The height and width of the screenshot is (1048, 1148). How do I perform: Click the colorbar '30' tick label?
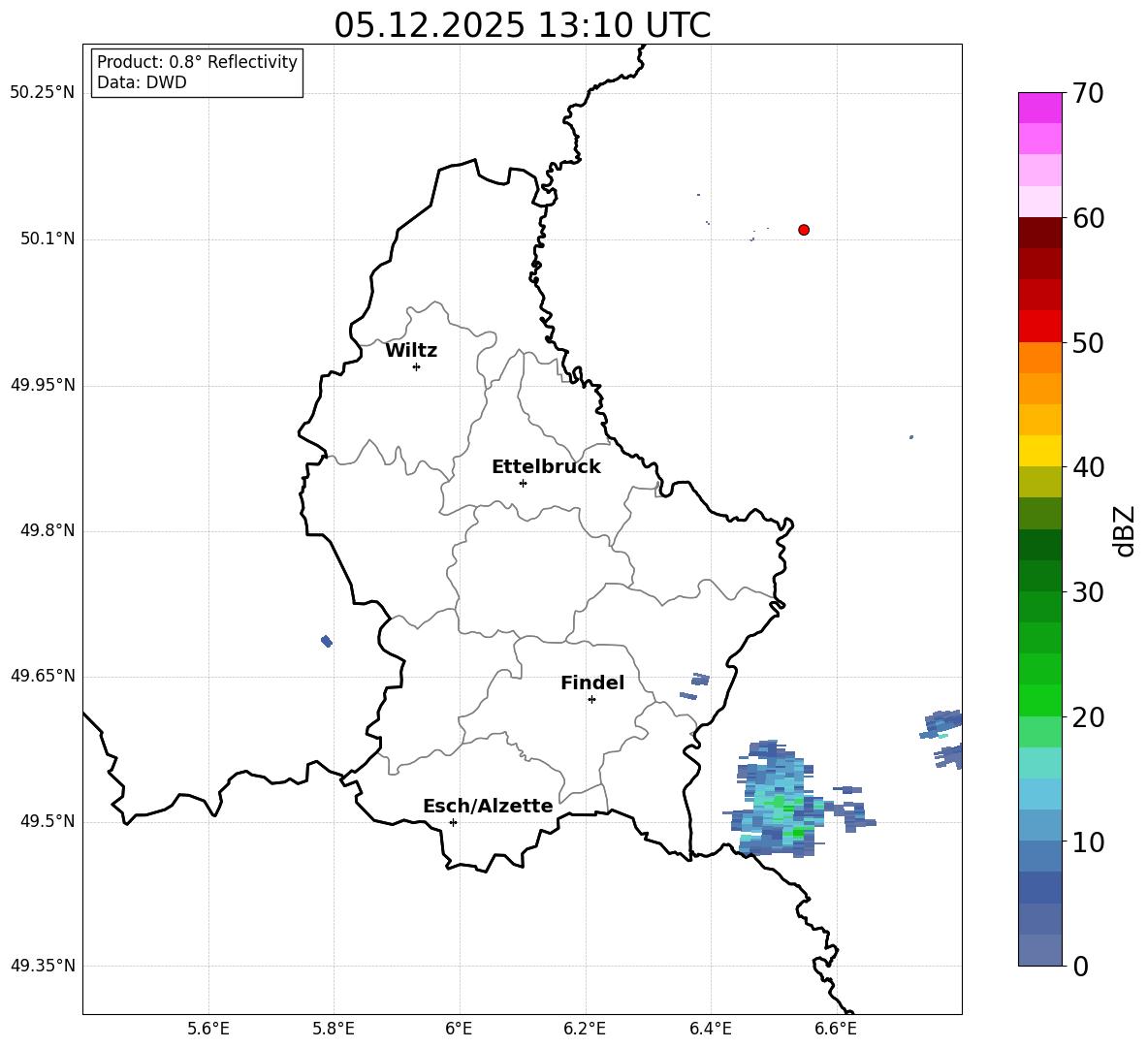[1088, 592]
